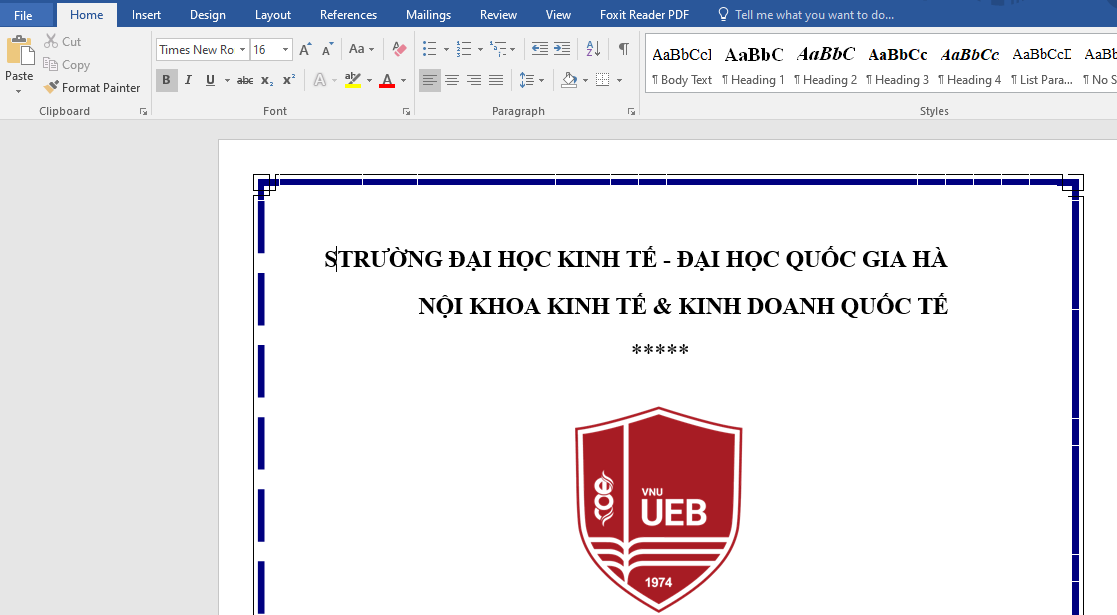The image size is (1117, 615).
Task: Open Font dialog launcher
Action: tap(406, 111)
